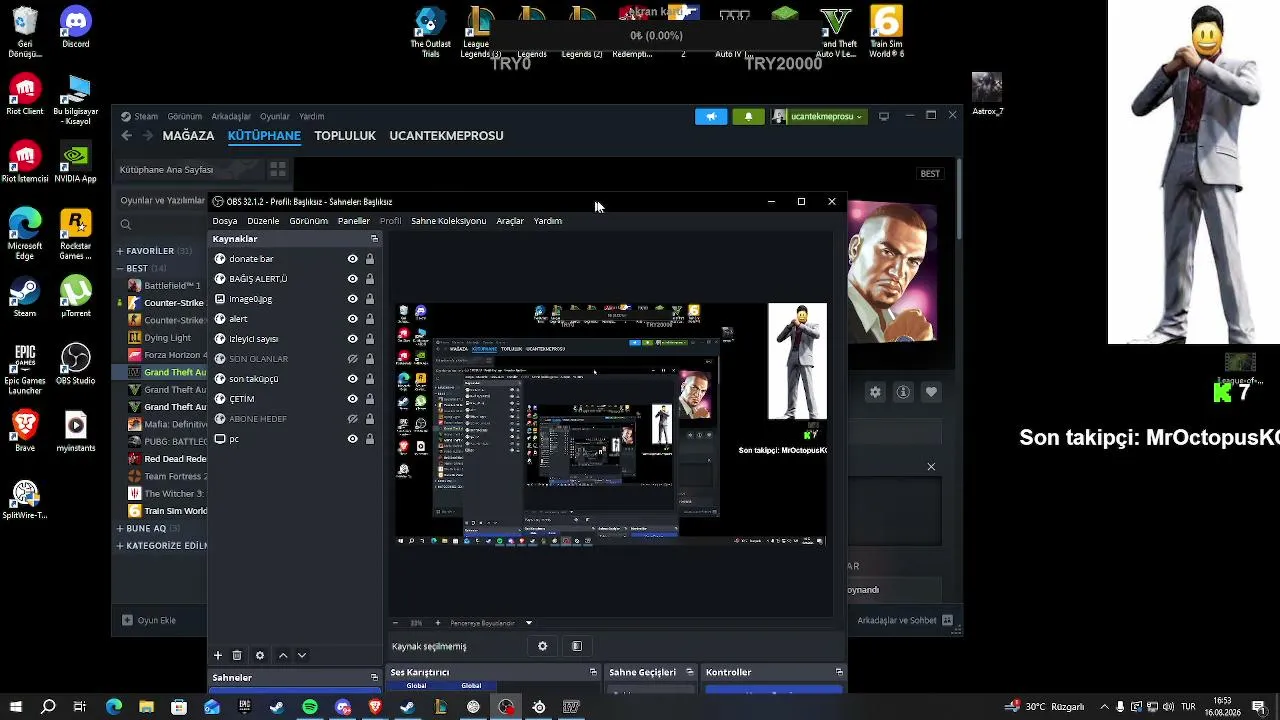Open properties gear button next to Kaynak seçilmemiş
The height and width of the screenshot is (720, 1280).
(x=543, y=646)
